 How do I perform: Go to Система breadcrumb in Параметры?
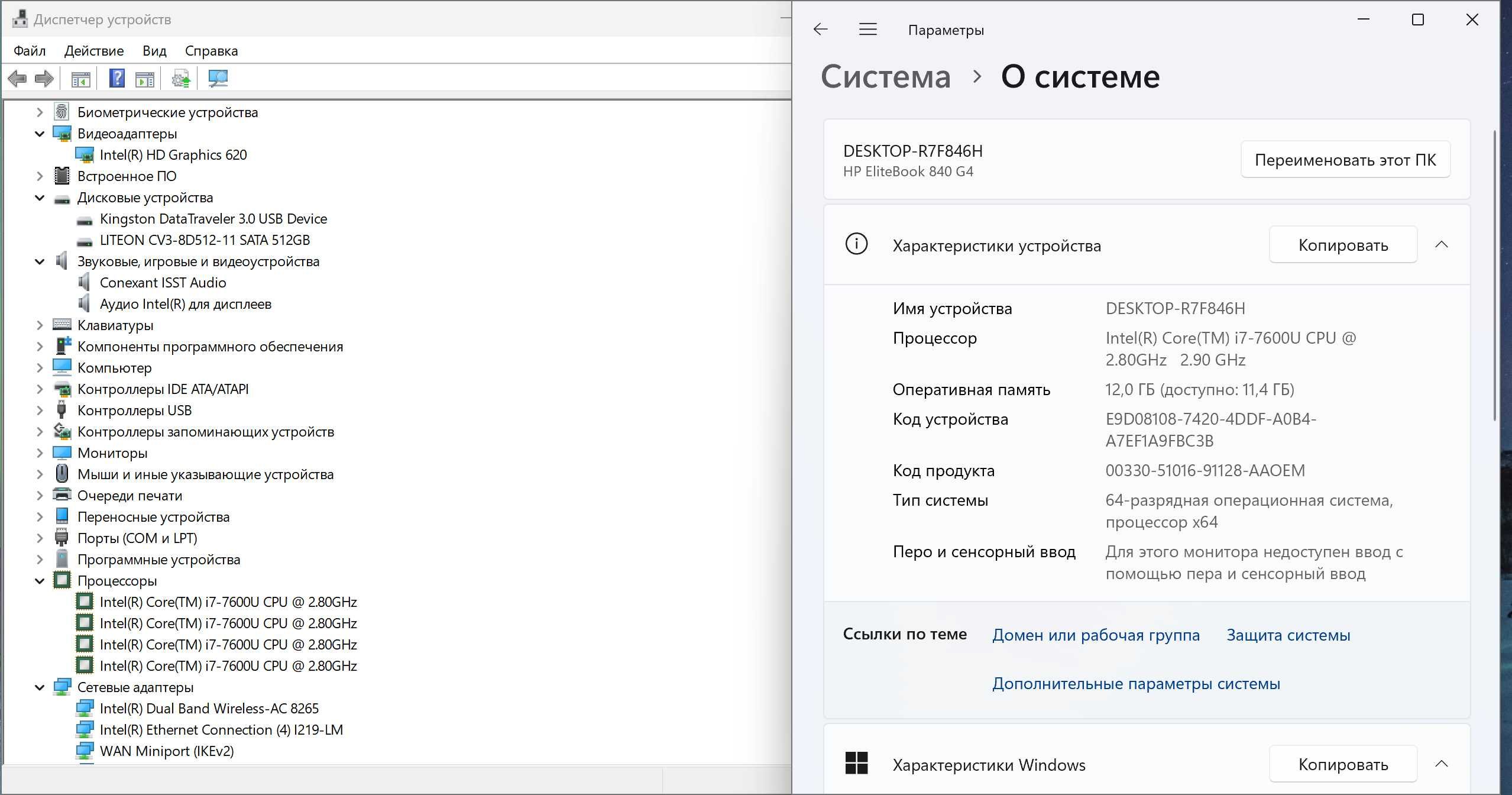[x=885, y=77]
